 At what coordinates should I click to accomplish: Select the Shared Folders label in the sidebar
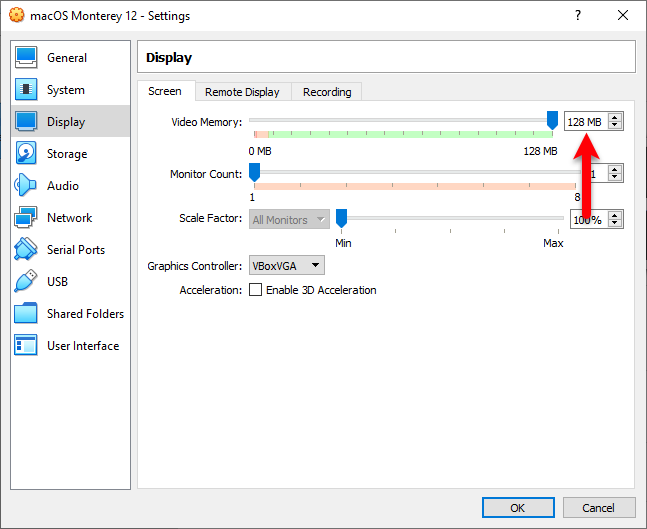[x=85, y=314]
